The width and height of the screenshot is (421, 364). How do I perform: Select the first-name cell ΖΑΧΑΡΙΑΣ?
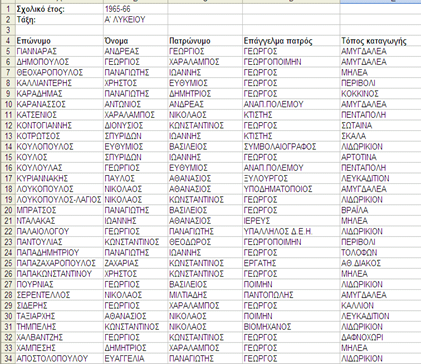click(135, 263)
